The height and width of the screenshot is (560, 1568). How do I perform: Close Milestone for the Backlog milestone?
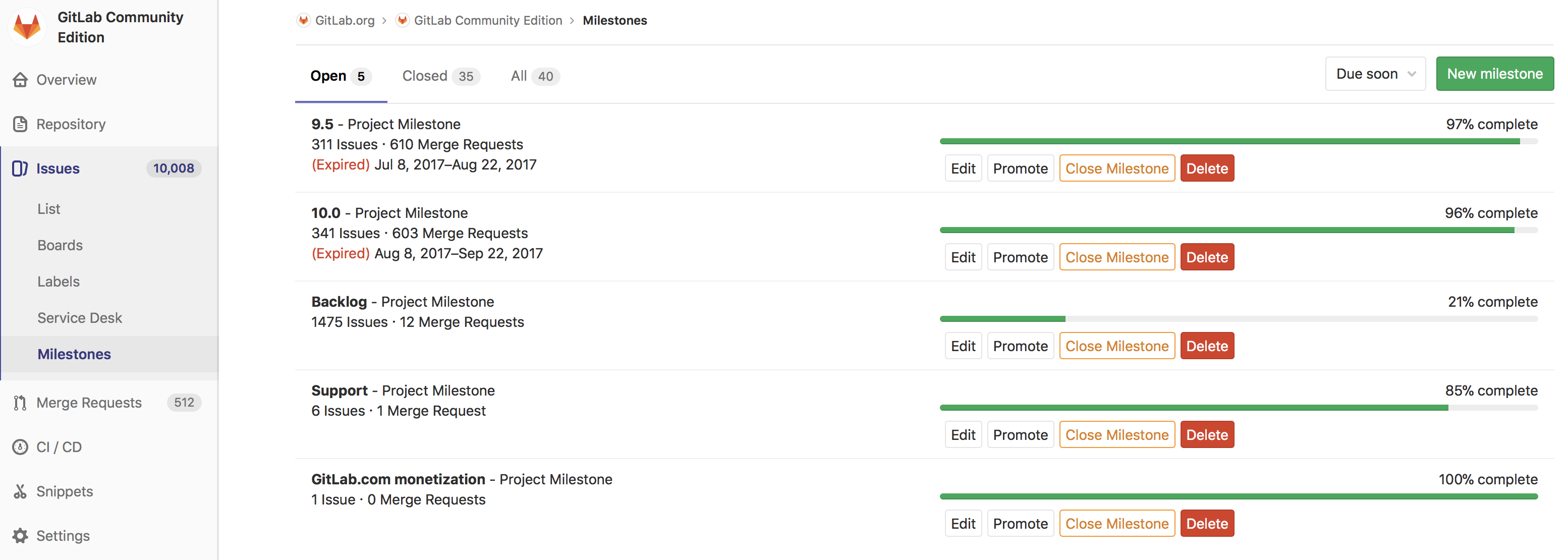pos(1117,345)
